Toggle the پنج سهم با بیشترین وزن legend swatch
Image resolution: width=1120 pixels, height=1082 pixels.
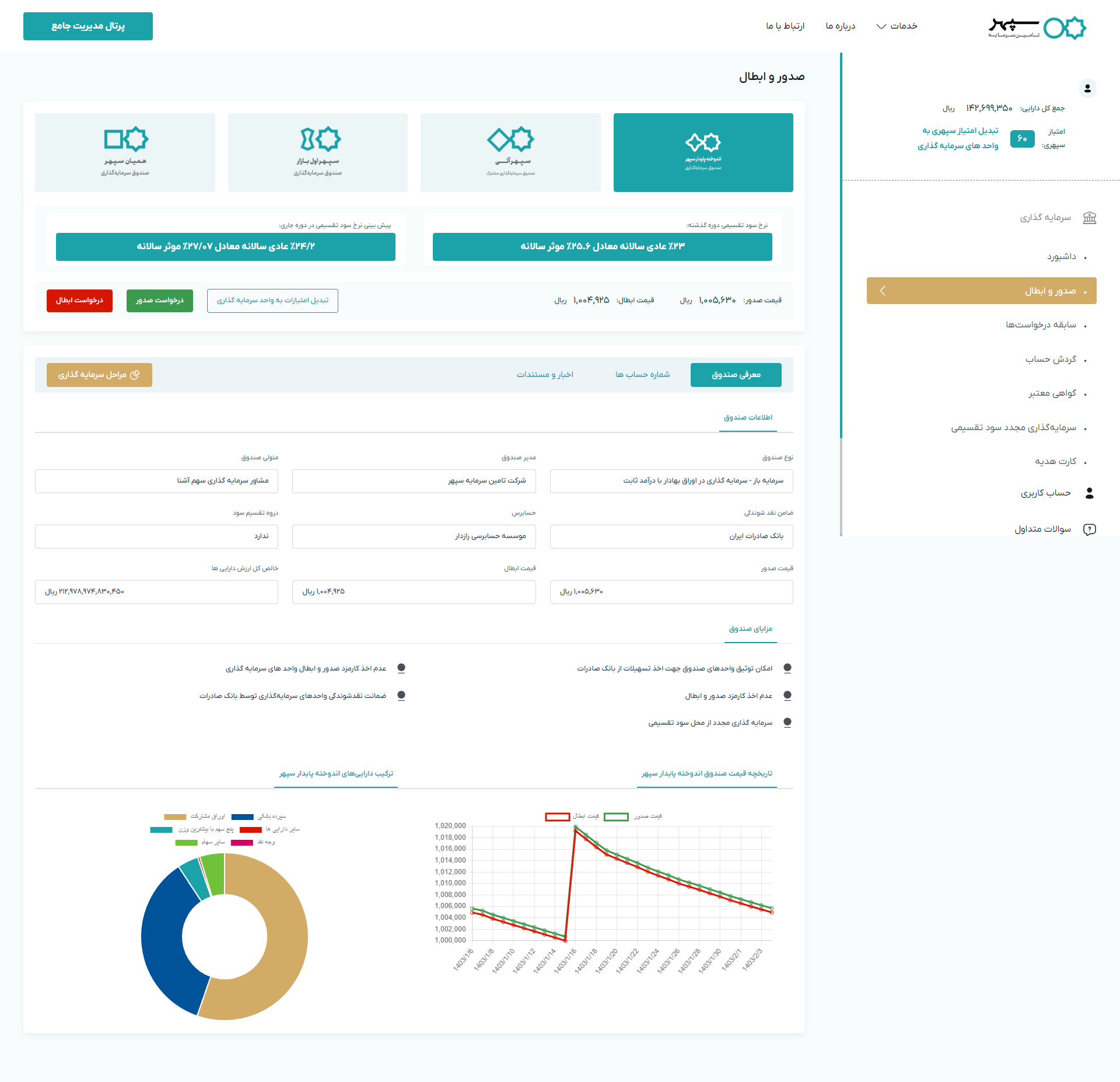click(161, 830)
